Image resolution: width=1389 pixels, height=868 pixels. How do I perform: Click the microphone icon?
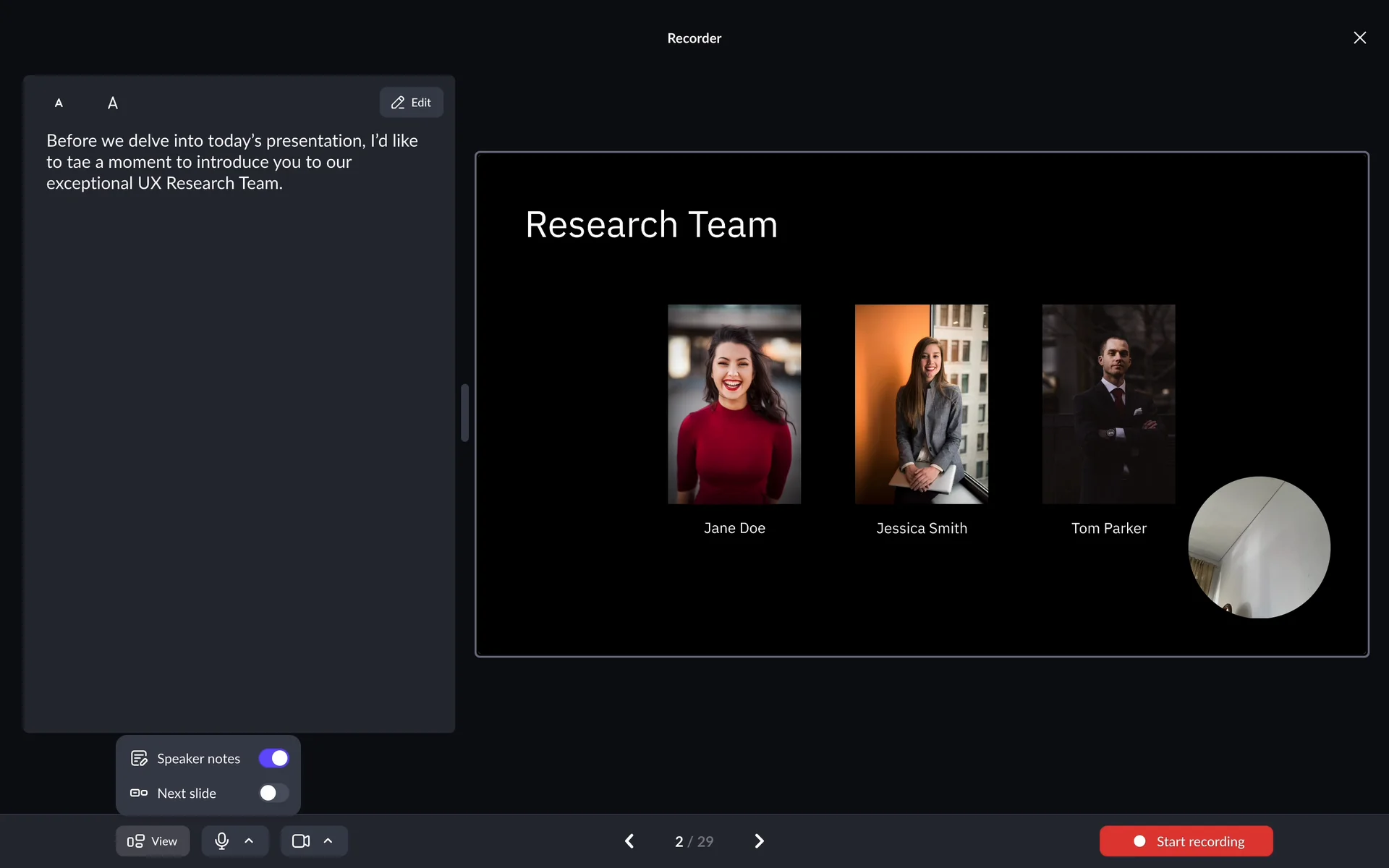pos(221,841)
